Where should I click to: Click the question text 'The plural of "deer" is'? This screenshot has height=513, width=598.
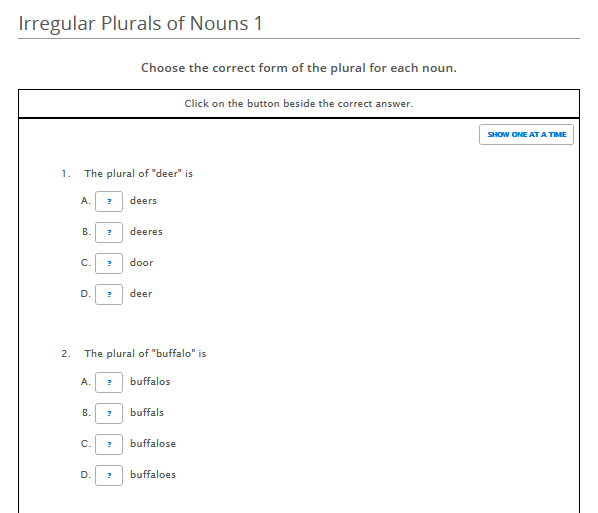click(x=138, y=174)
